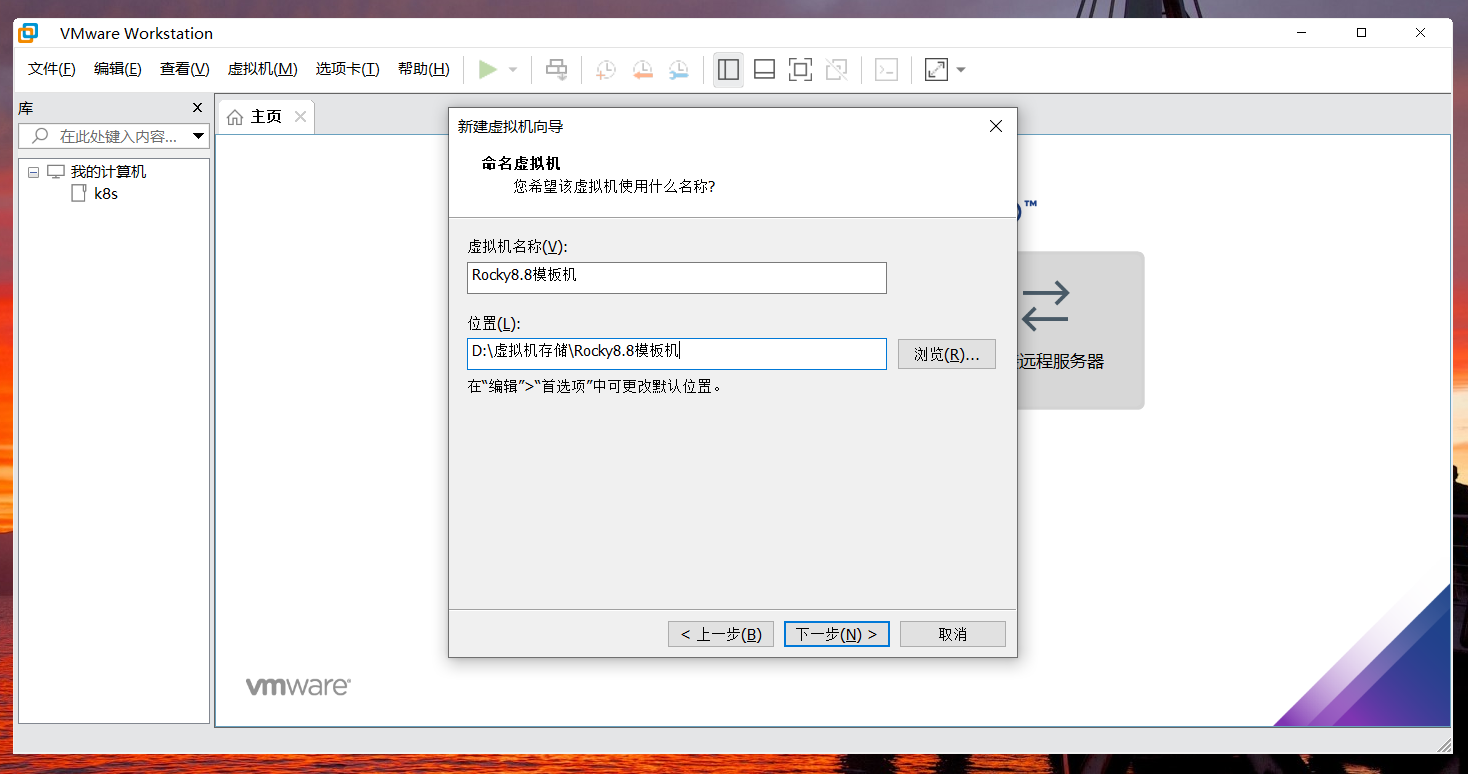Open the 帮助(H) menu
The width and height of the screenshot is (1468, 774).
pos(424,69)
